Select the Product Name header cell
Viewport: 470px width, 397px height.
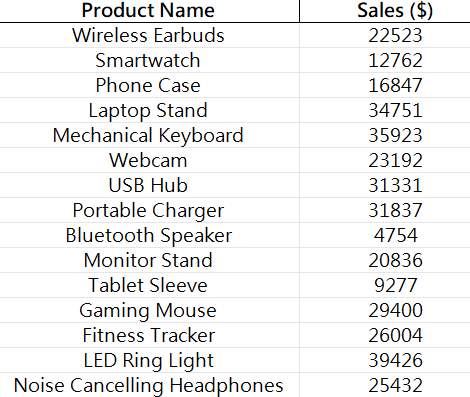[149, 11]
